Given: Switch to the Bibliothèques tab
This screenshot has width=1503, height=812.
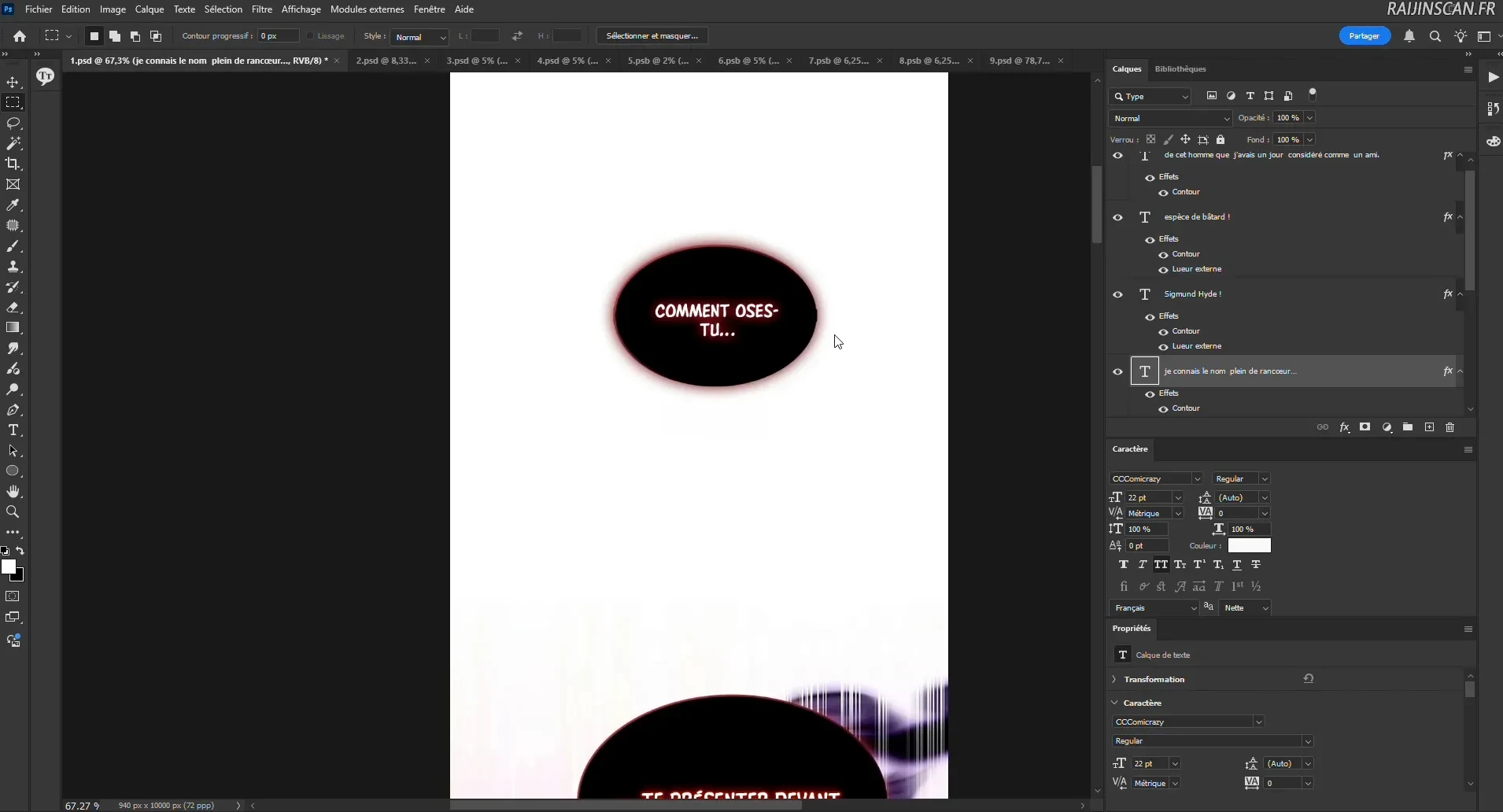Looking at the screenshot, I should [x=1180, y=69].
